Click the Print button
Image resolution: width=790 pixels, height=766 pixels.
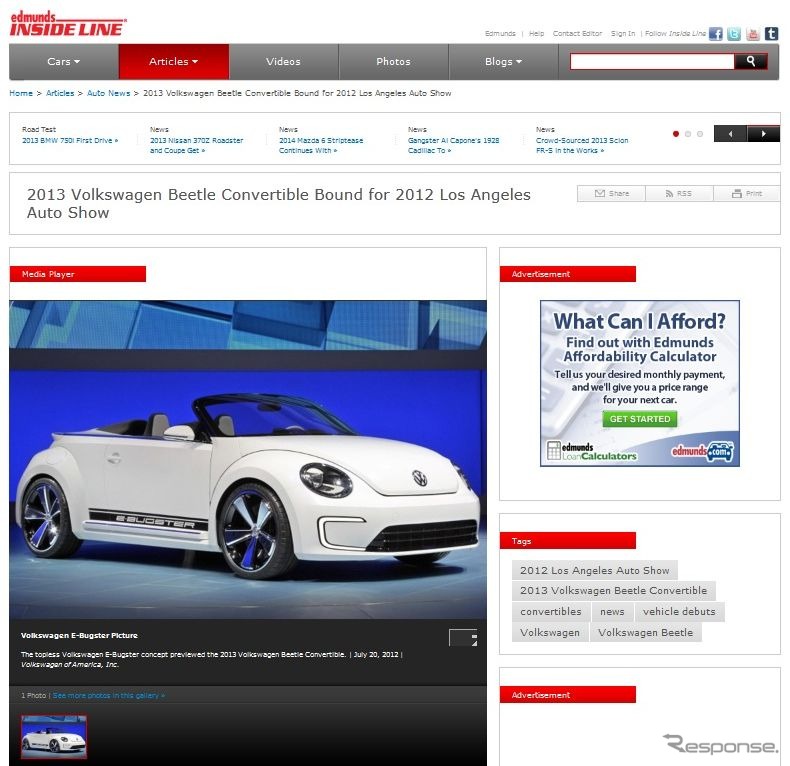tap(747, 194)
